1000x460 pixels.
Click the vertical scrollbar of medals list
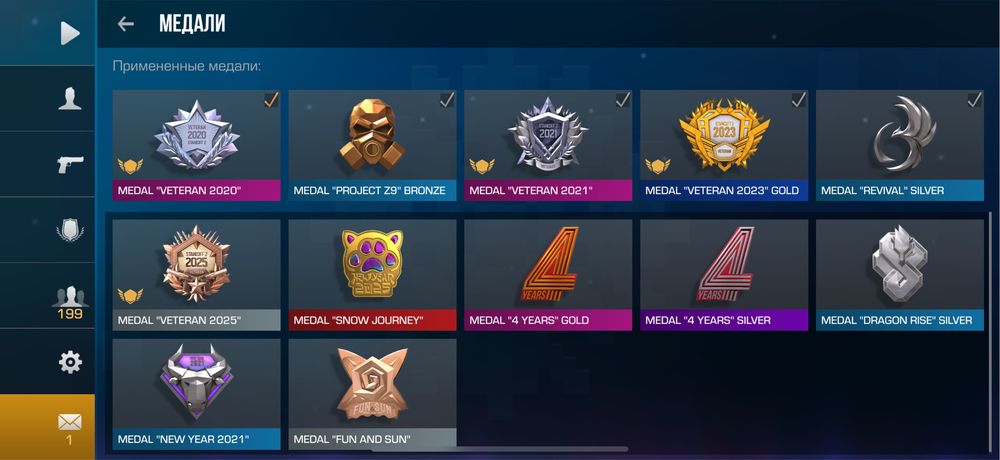pyautogui.click(x=990, y=332)
